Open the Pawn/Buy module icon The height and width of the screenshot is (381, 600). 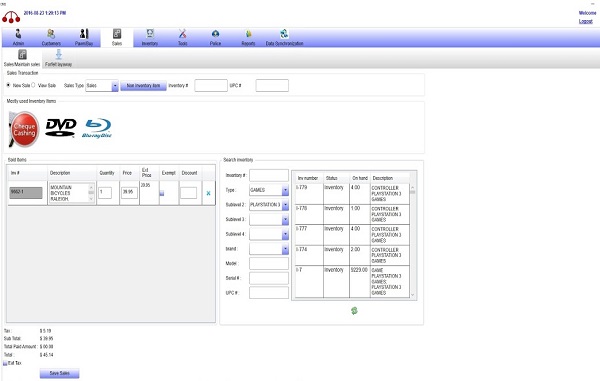84,34
